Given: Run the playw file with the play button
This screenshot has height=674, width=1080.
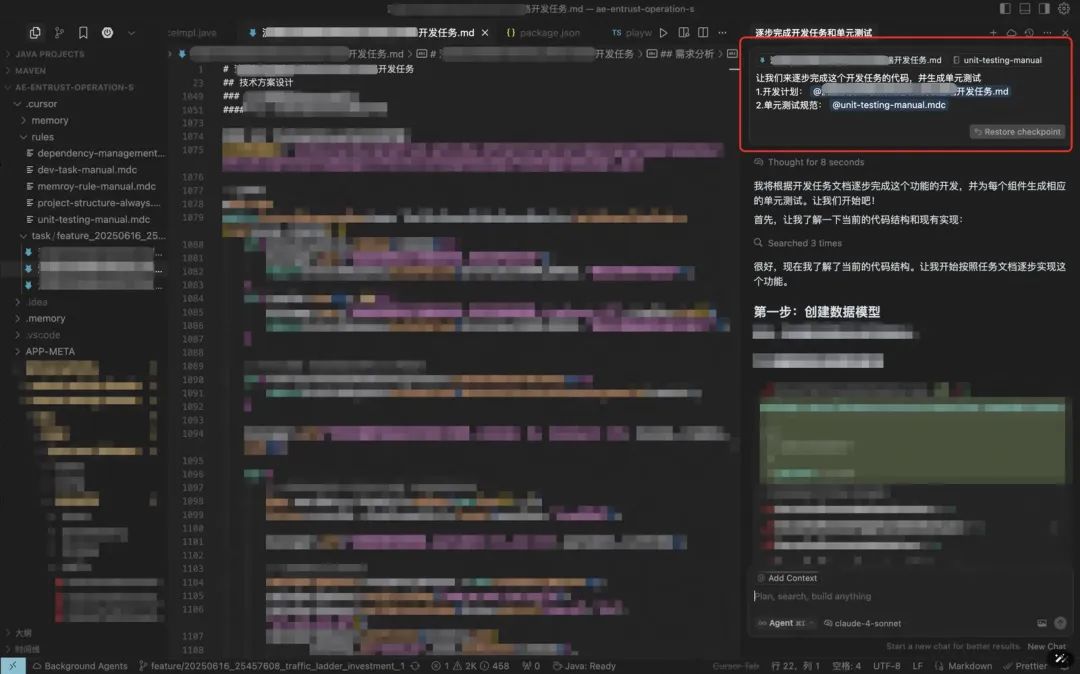Looking at the screenshot, I should click(x=663, y=32).
